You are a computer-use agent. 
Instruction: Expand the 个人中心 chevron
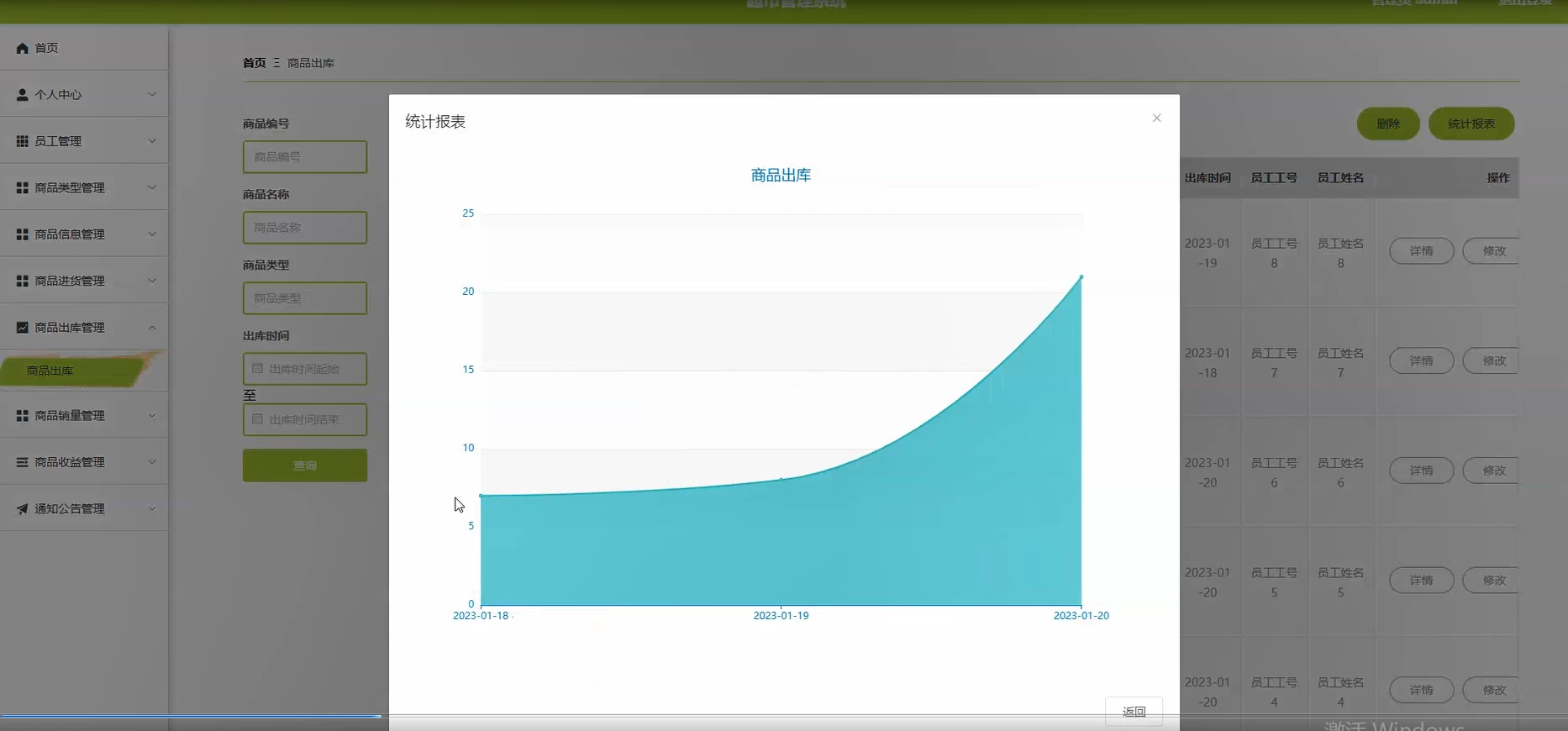tap(152, 94)
